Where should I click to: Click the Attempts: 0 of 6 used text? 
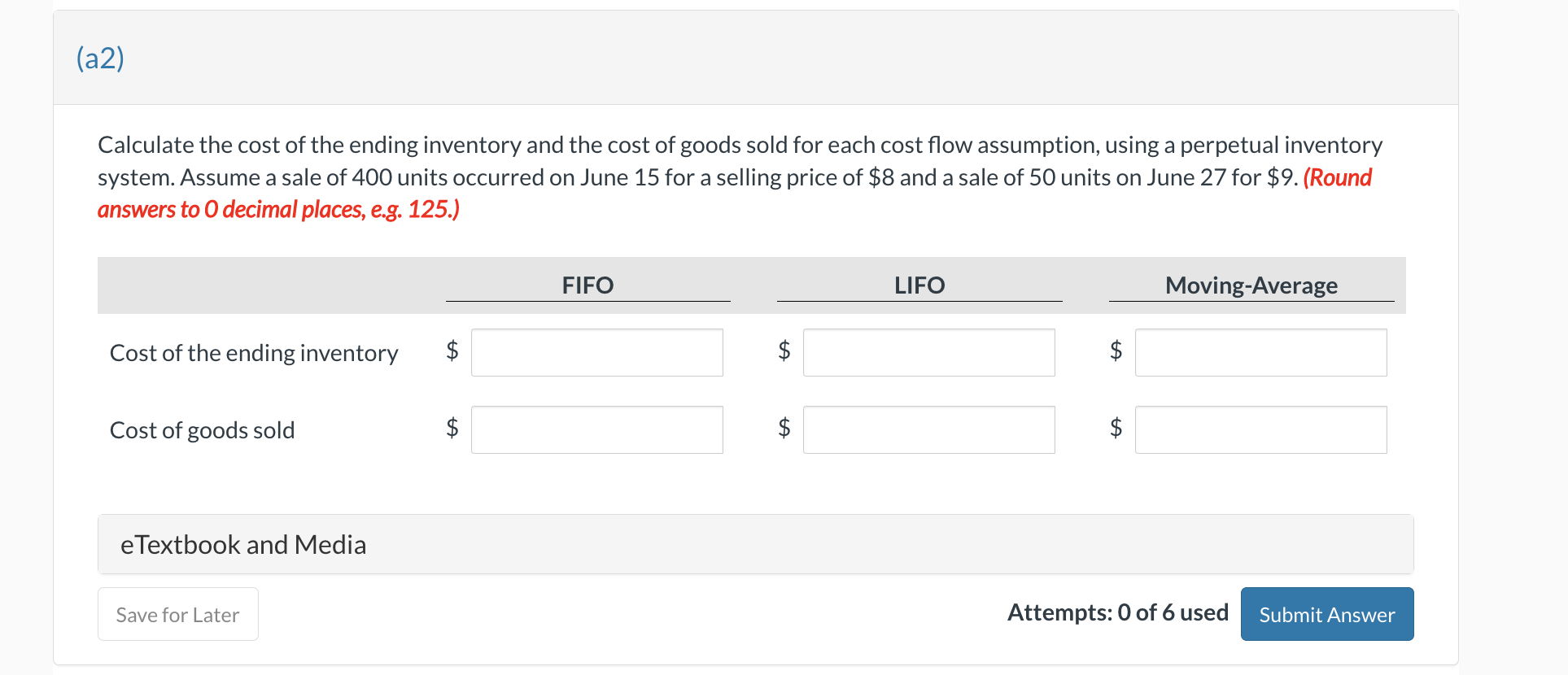coord(1117,612)
